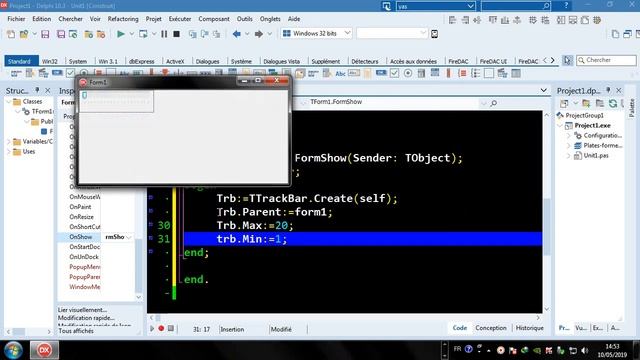Run the project with the green play button
Image resolution: width=640 pixels, height=360 pixels.
[x=121, y=34]
